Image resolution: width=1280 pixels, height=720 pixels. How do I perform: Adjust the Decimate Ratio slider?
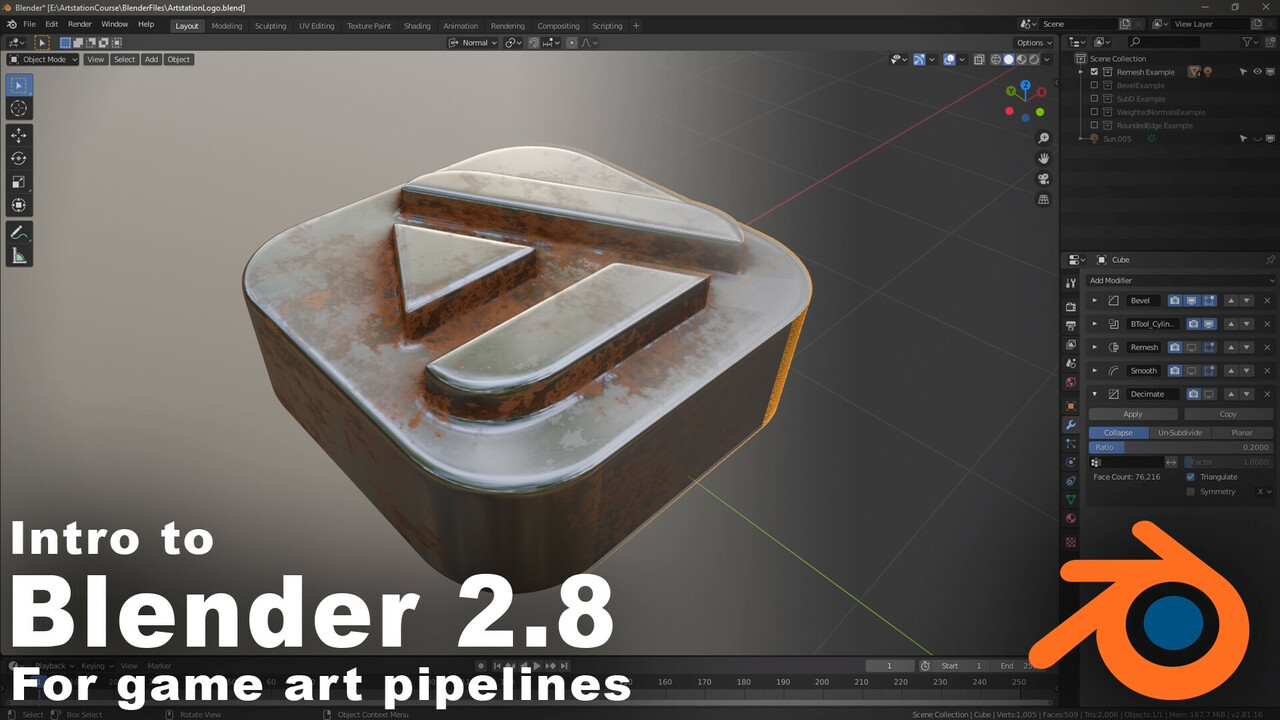[1181, 447]
